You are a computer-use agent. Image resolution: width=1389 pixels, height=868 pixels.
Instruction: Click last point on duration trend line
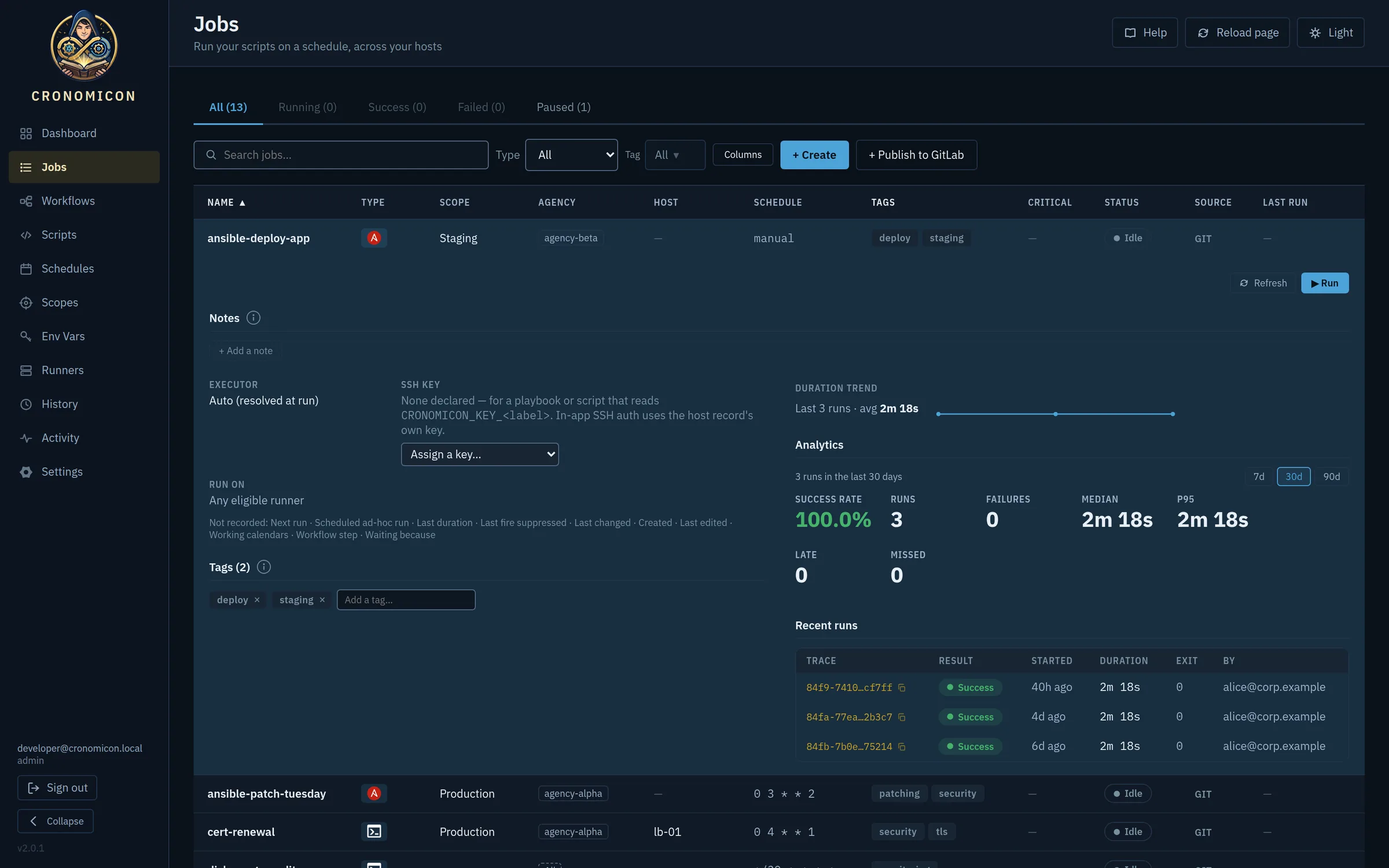coord(1173,414)
